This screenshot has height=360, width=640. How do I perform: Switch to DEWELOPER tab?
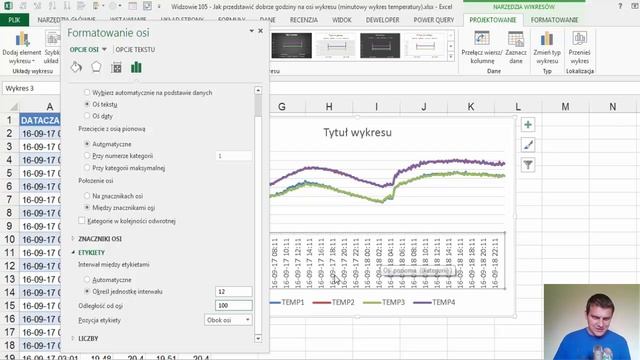[382, 20]
